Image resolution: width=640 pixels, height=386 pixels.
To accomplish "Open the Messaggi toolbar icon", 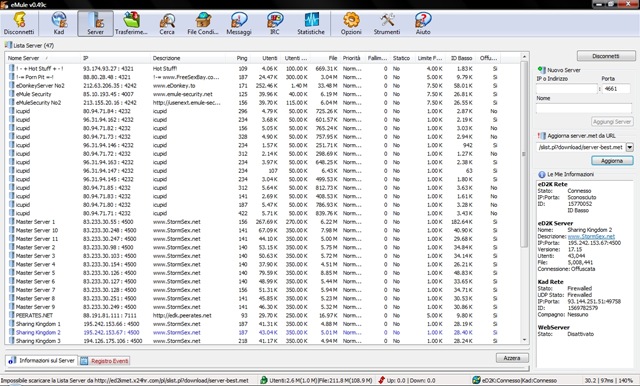I will point(239,23).
